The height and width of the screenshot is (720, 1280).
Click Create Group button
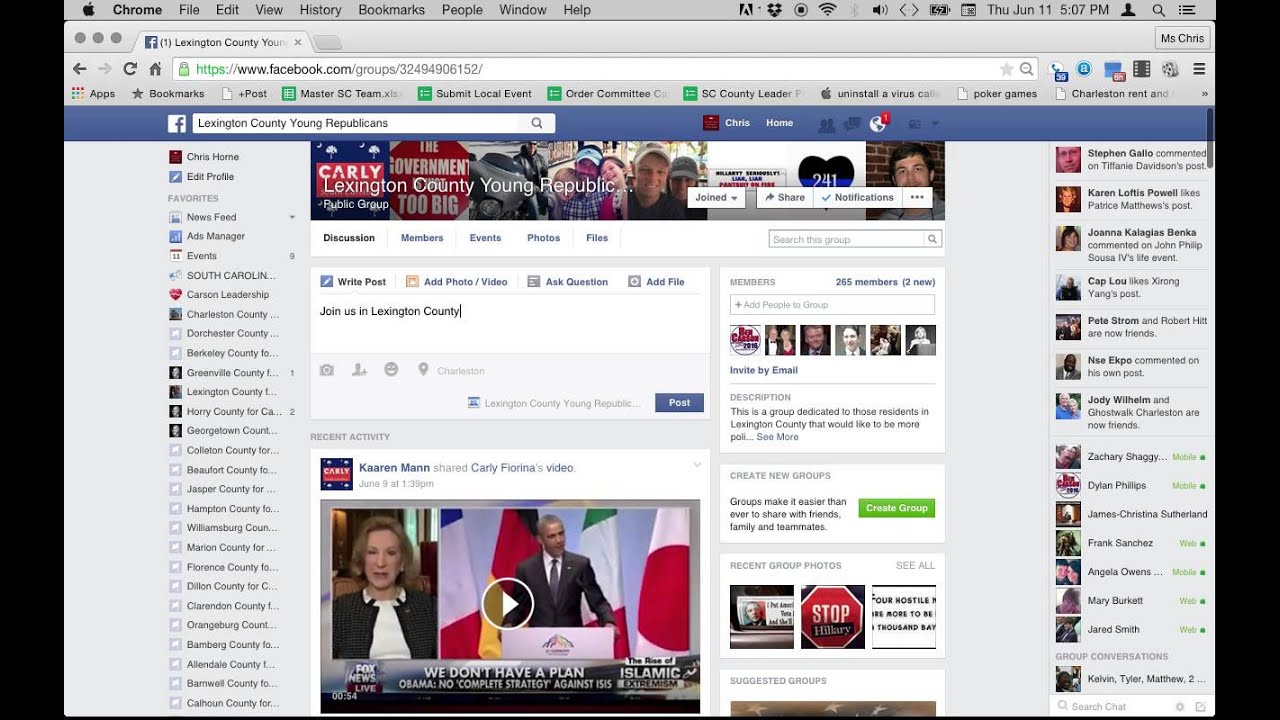896,508
